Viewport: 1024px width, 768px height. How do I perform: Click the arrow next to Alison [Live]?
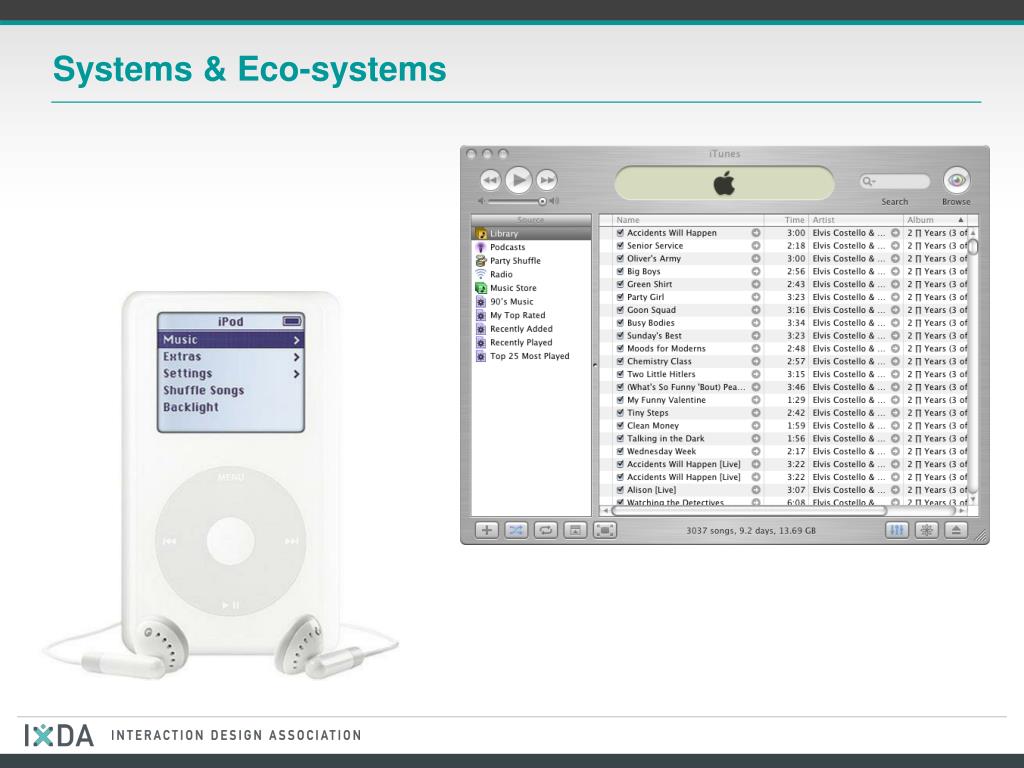click(x=756, y=490)
